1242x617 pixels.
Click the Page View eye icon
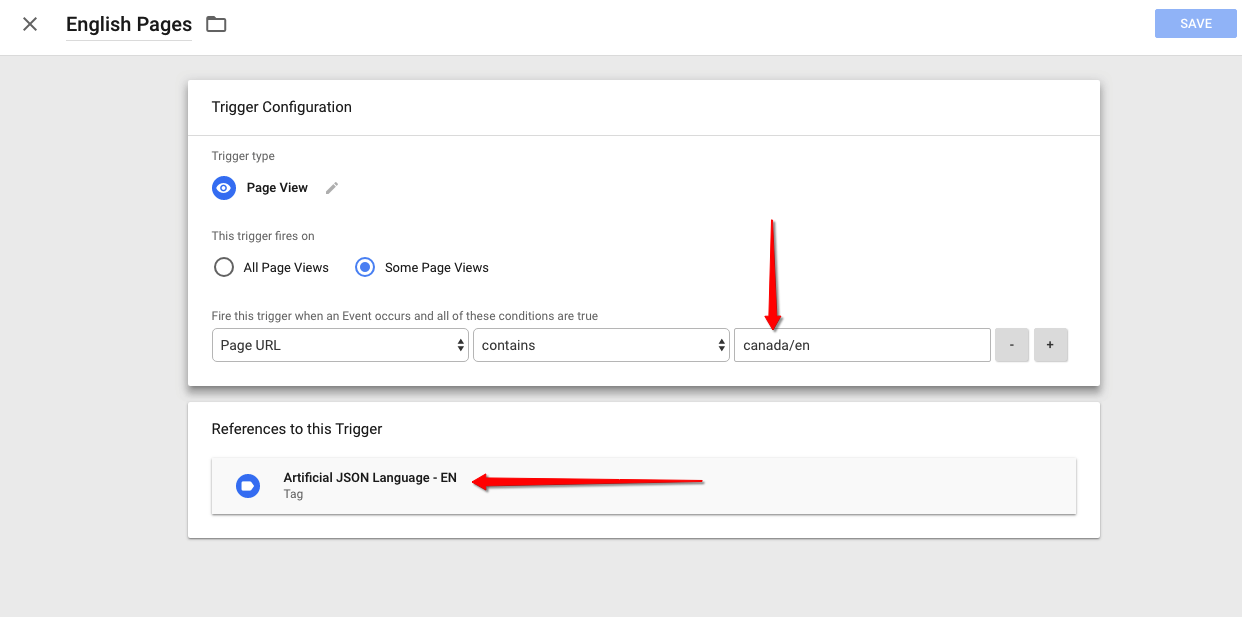(224, 188)
